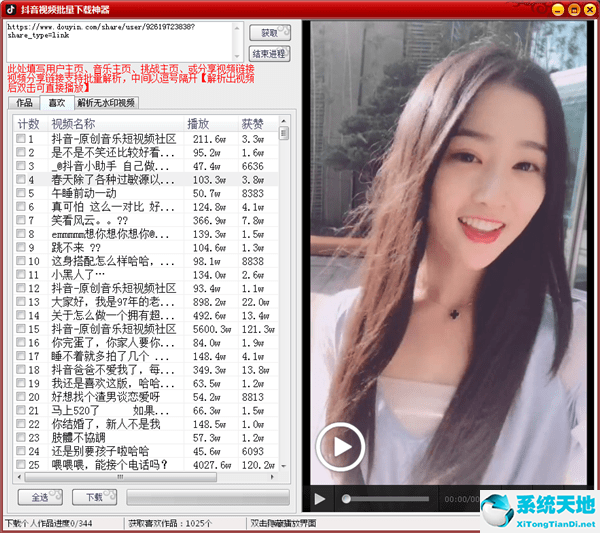Select video row 是不是不笑还比较好看
600x533 pixels.
146,152
